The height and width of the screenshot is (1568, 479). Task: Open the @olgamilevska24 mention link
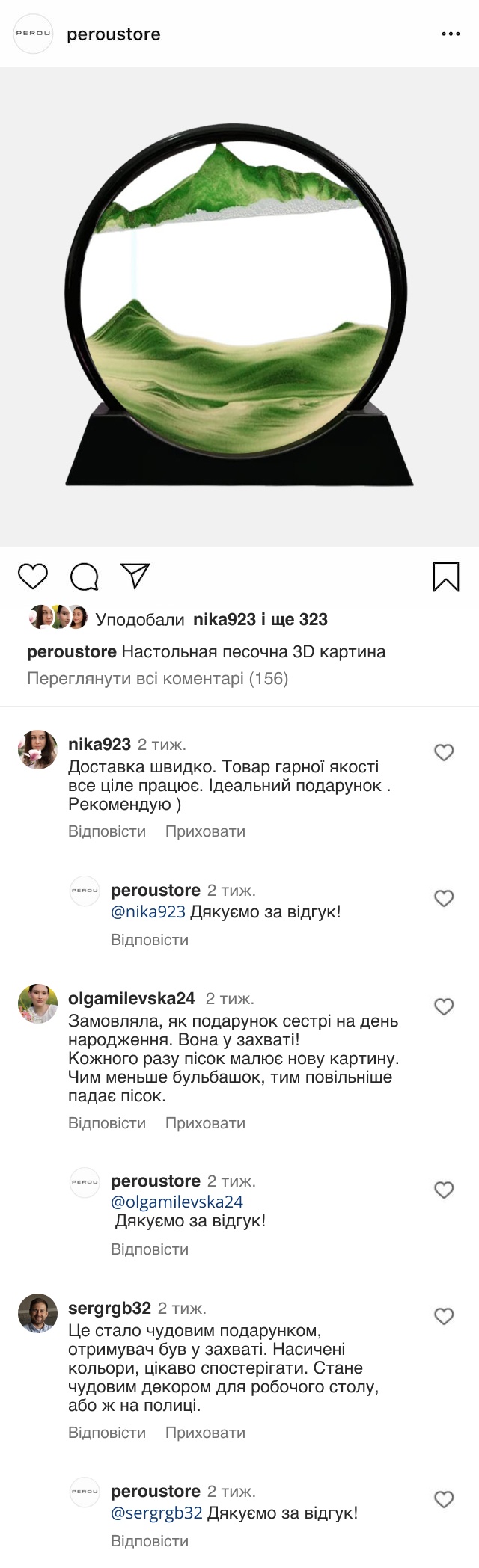(x=177, y=1202)
